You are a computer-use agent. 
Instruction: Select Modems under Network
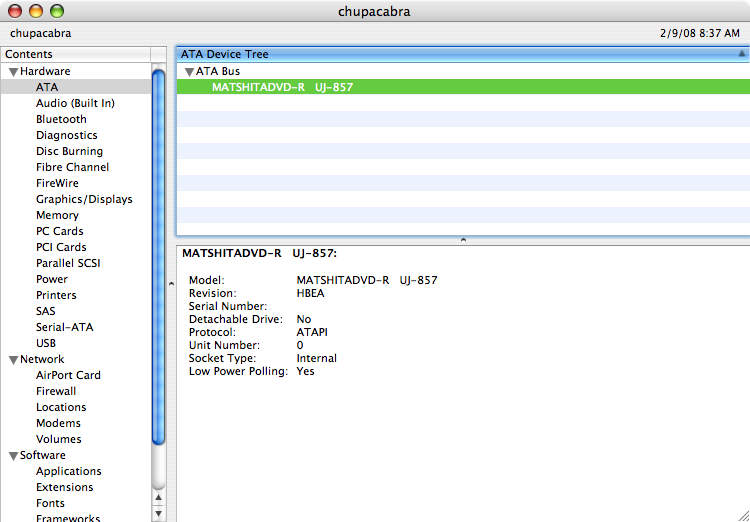click(x=58, y=423)
